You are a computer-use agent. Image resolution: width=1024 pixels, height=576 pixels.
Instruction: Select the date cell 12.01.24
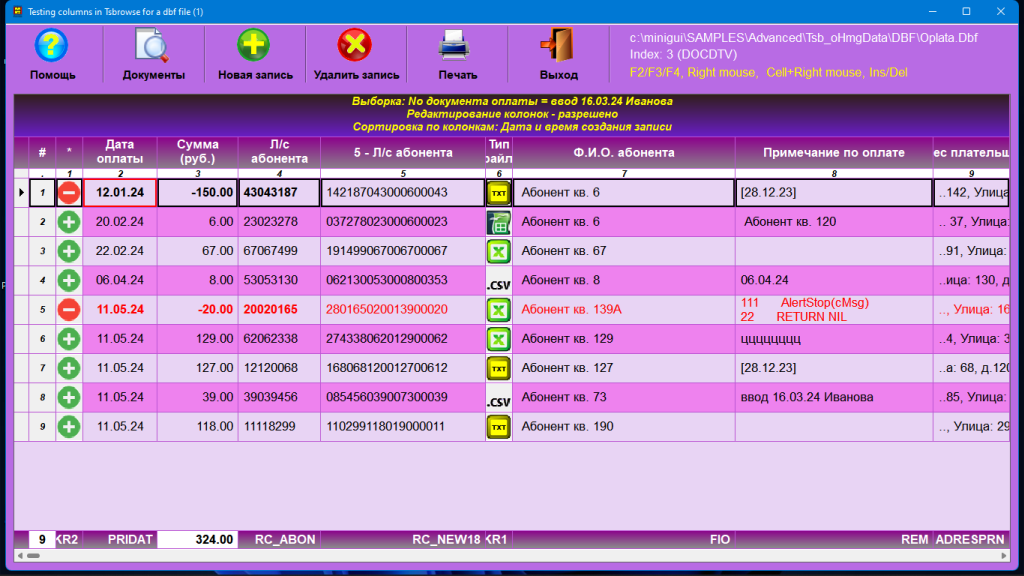click(x=120, y=193)
